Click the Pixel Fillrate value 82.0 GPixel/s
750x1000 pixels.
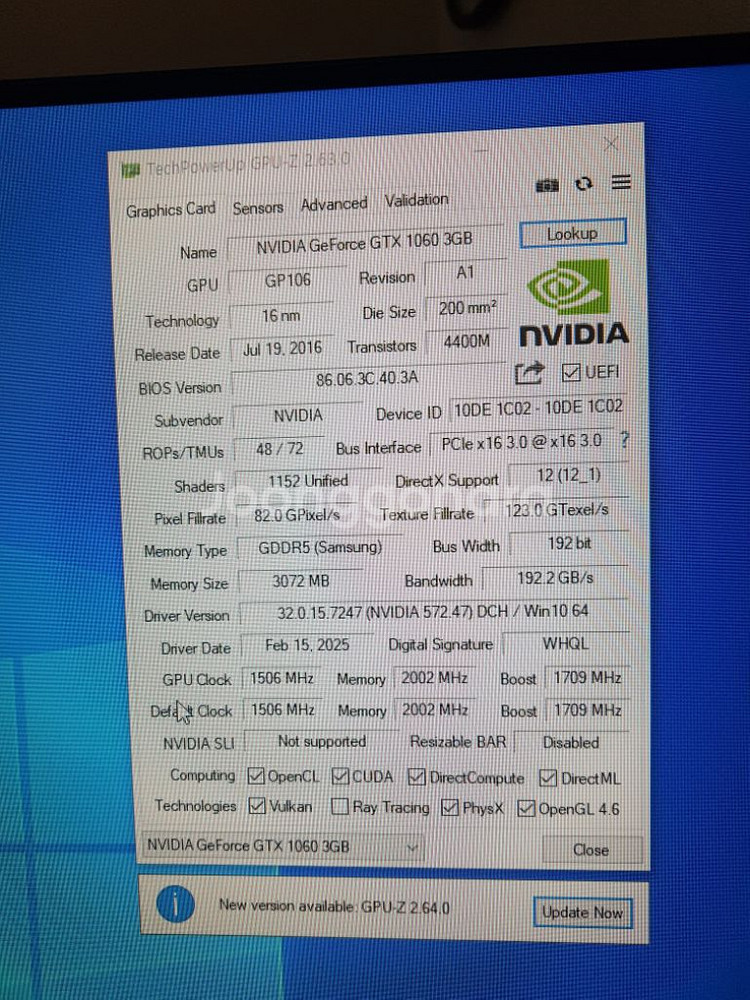click(x=297, y=515)
